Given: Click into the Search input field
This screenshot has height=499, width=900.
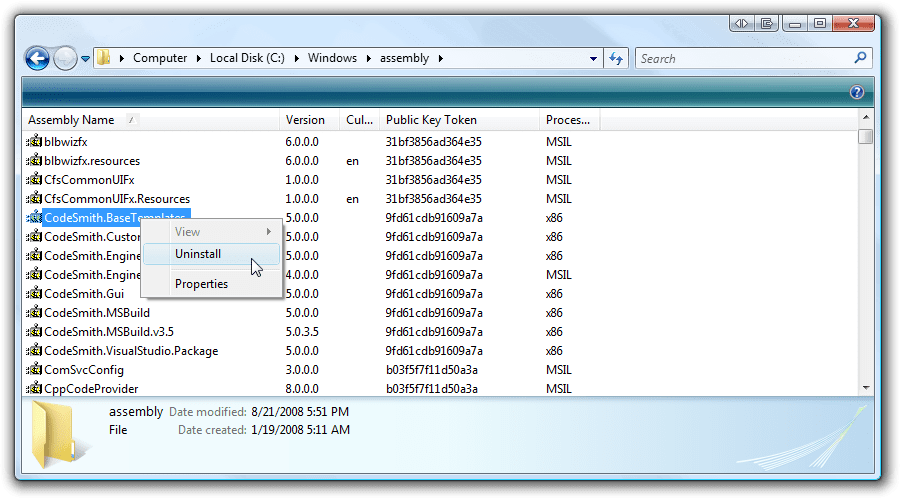Looking at the screenshot, I should click(744, 59).
